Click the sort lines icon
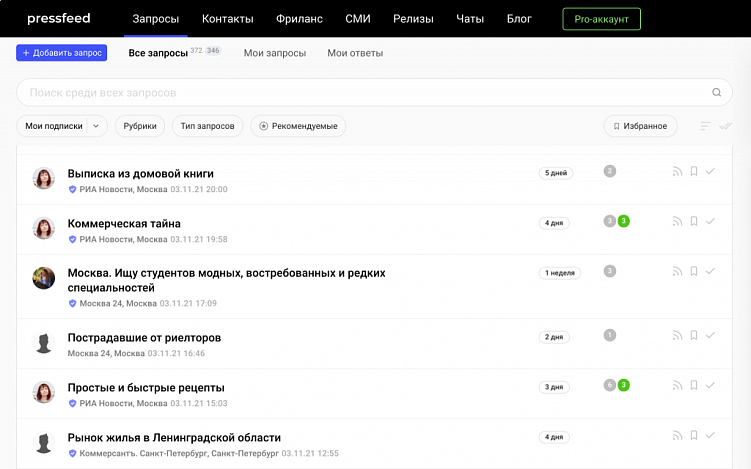This screenshot has width=751, height=469. pyautogui.click(x=705, y=126)
